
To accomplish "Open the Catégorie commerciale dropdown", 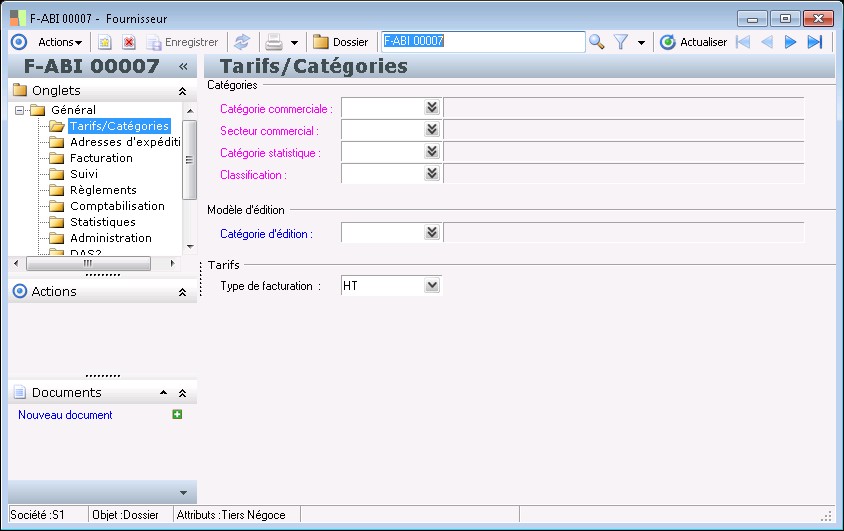I will 432,107.
